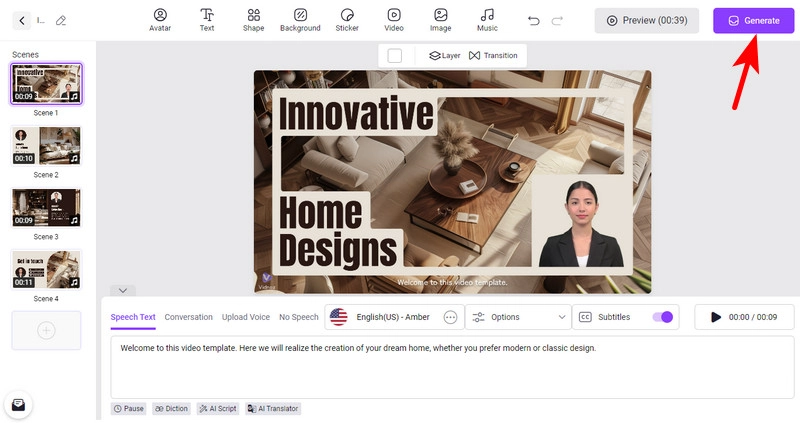Switch to the Conversation tab
Screen dimensions: 800x423
point(188,317)
